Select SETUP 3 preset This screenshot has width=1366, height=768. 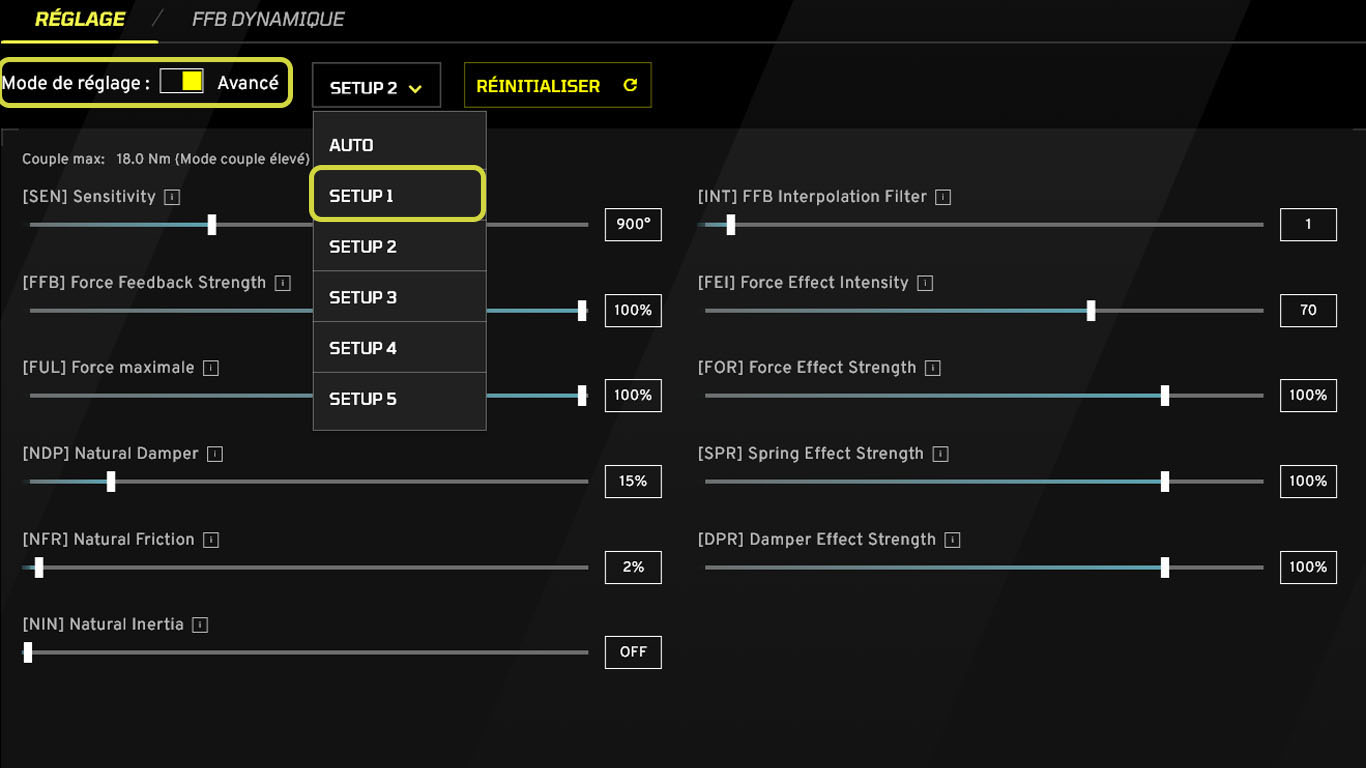click(399, 297)
